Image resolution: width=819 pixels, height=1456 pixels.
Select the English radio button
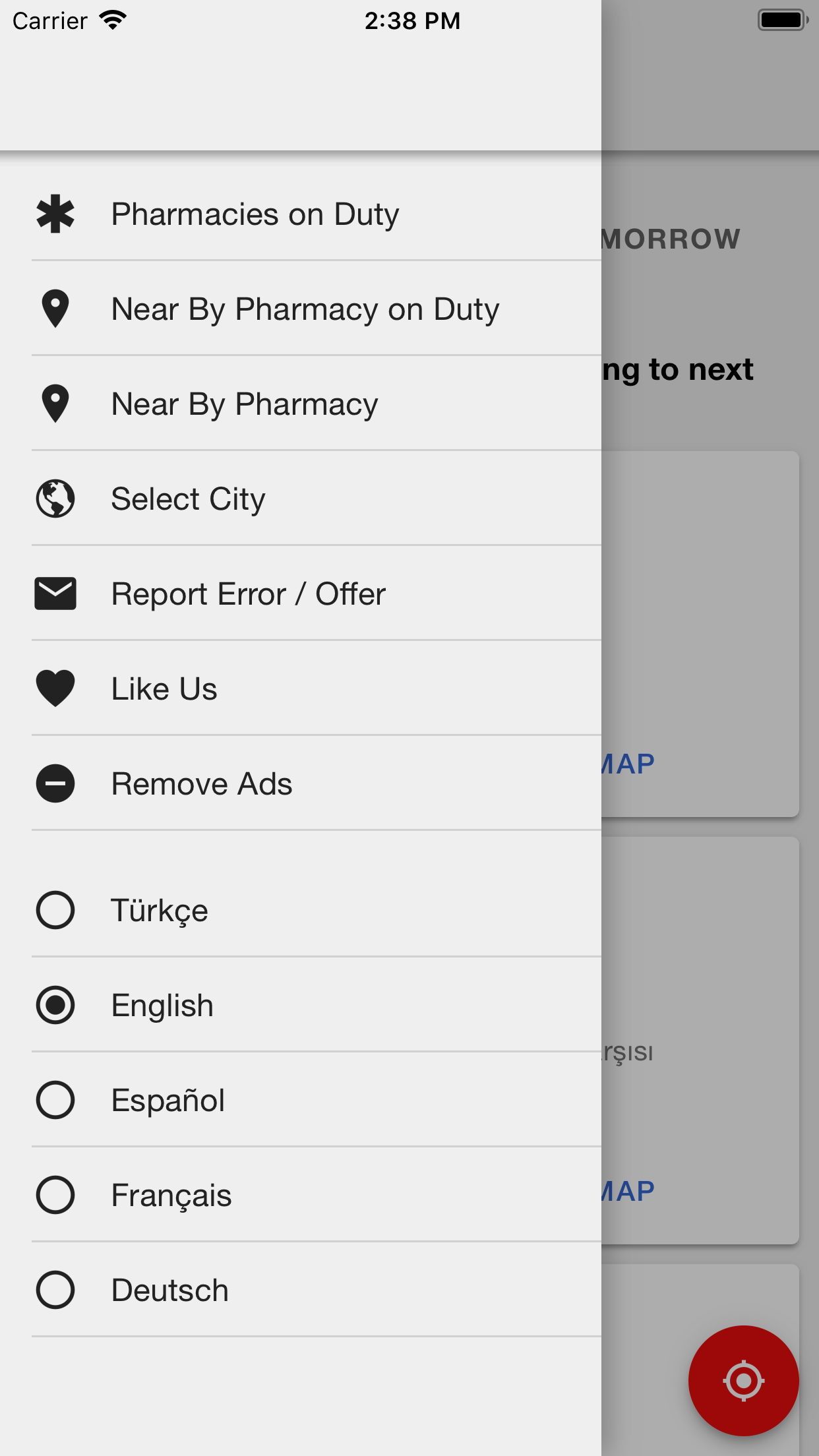55,1005
